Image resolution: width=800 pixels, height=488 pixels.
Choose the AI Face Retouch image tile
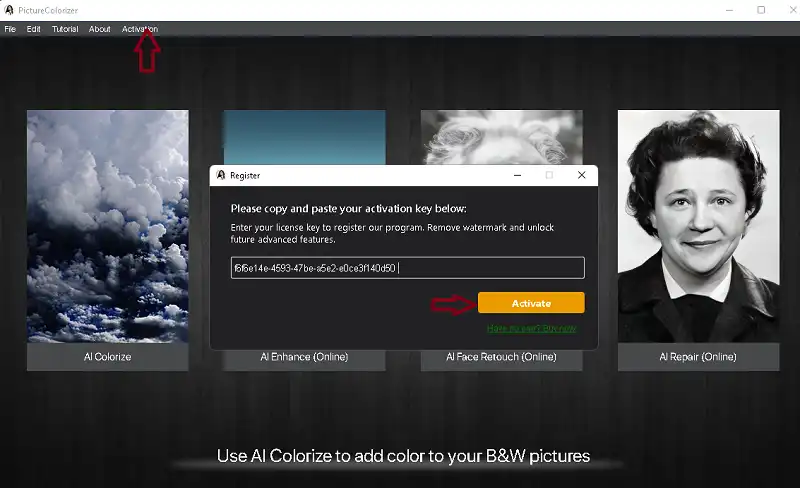[500, 136]
